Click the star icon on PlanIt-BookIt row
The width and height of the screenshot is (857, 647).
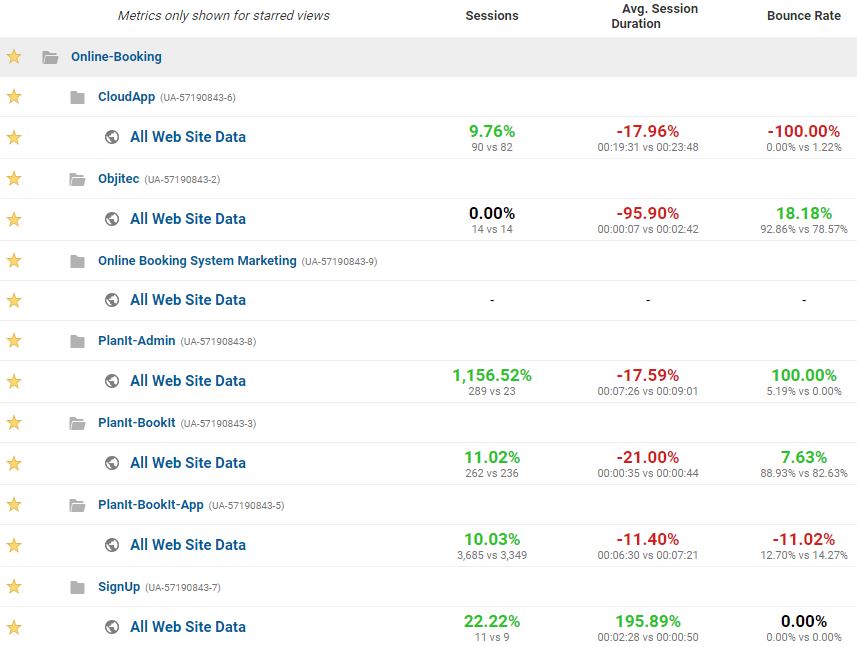[x=14, y=422]
